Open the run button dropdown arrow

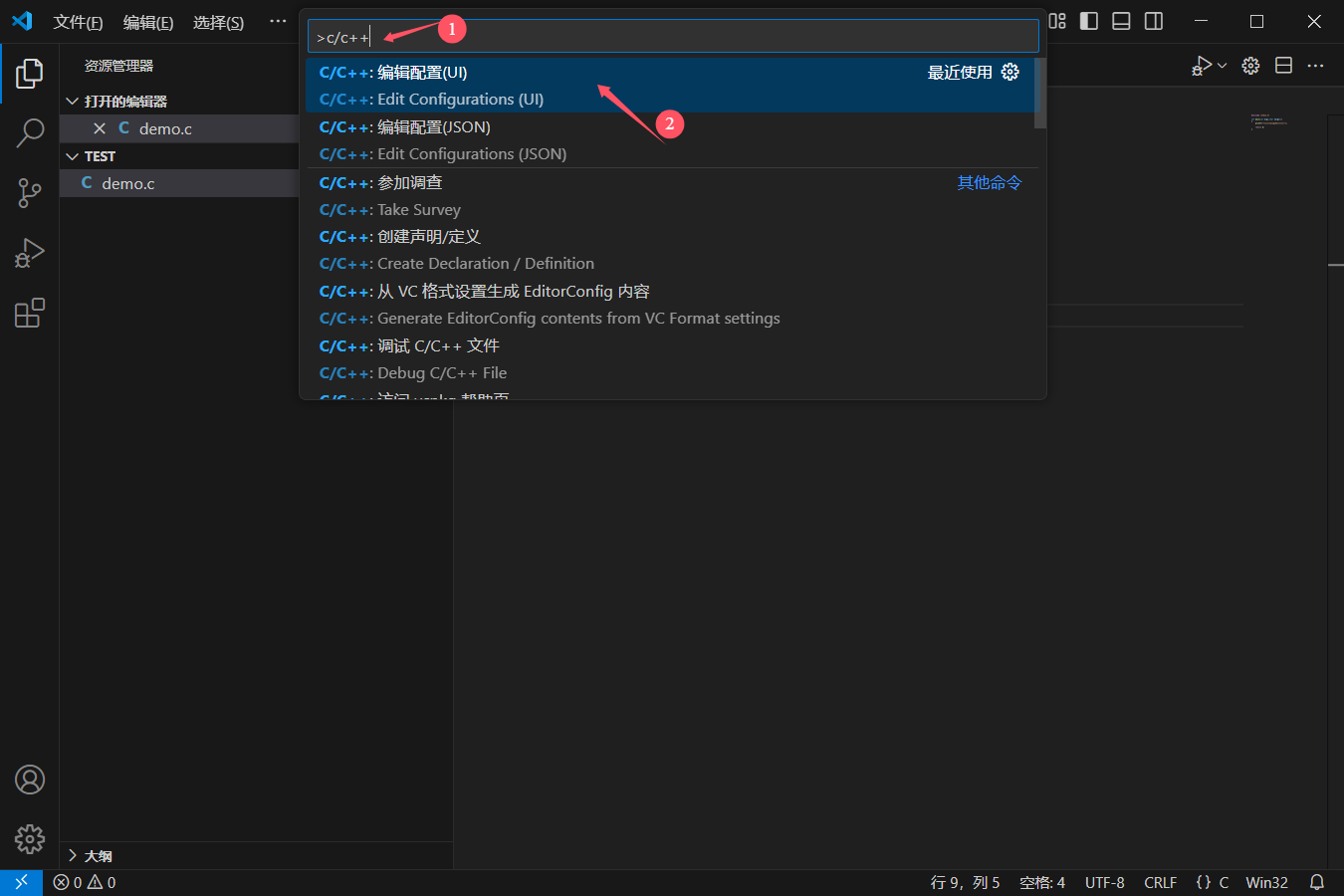[1223, 66]
